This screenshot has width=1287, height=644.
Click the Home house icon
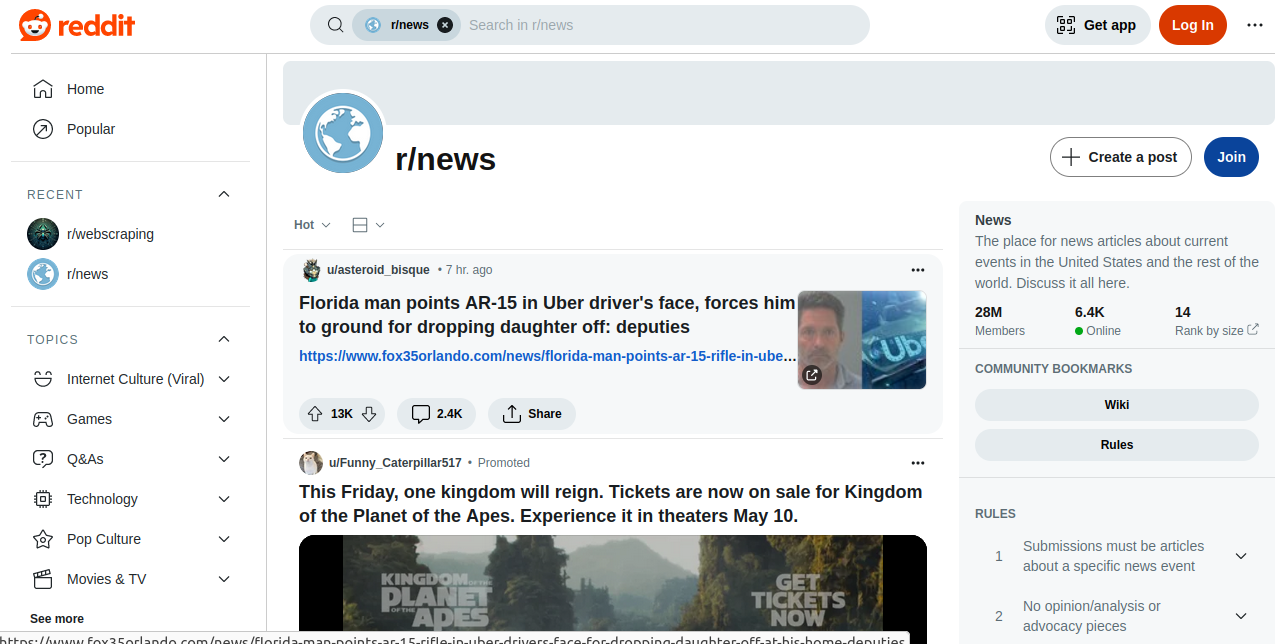tap(43, 89)
